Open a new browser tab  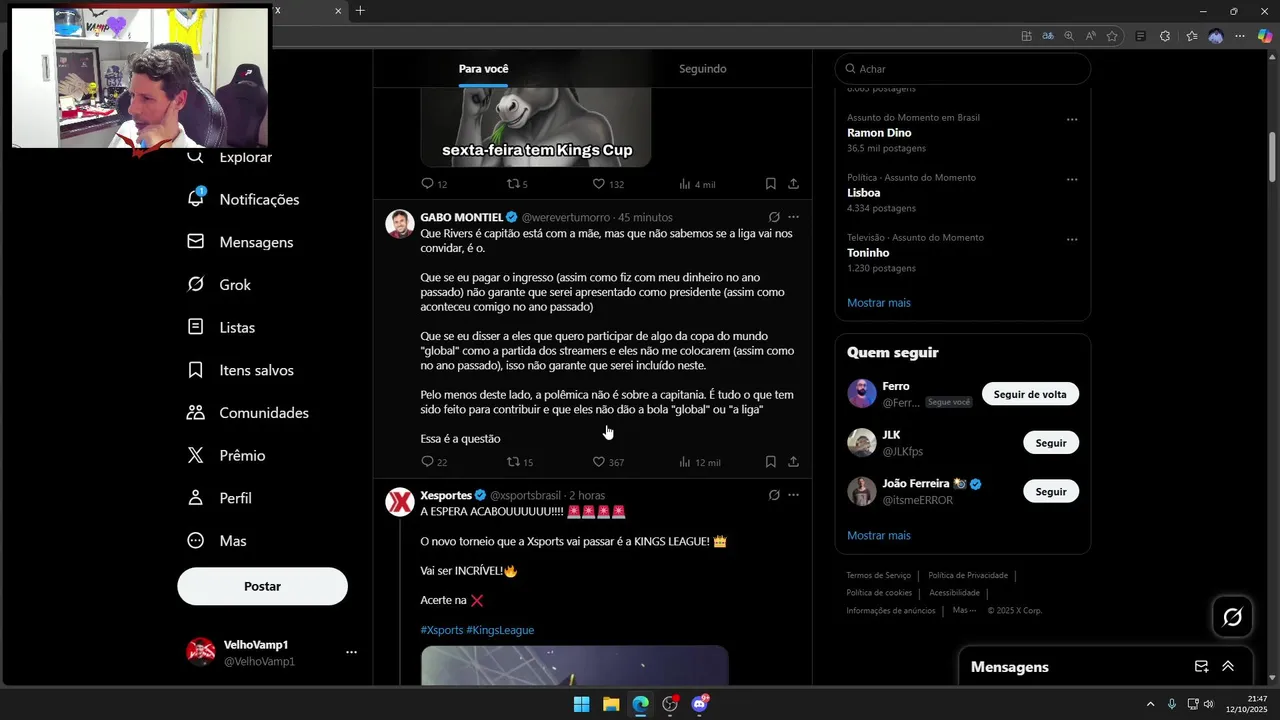[x=360, y=11]
